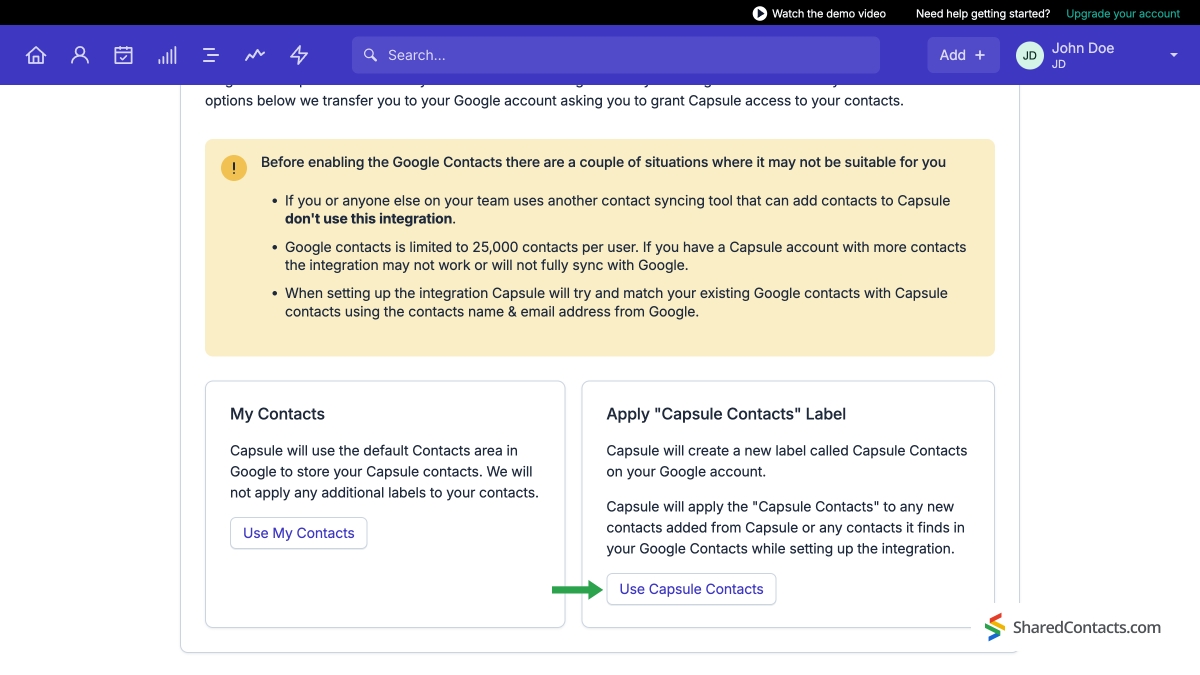Click the Add + button
The width and height of the screenshot is (1200, 675).
click(962, 55)
